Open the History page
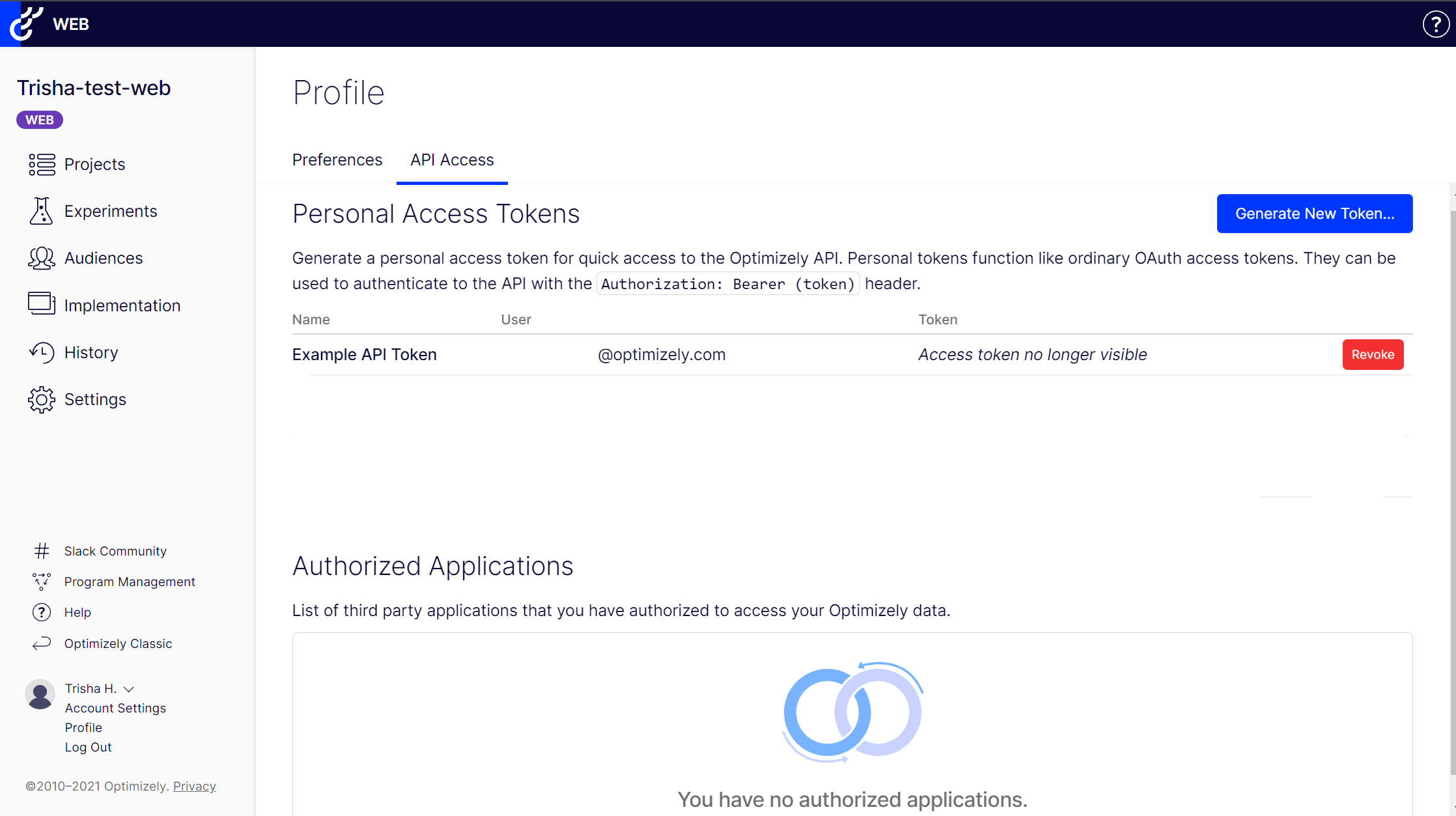Viewport: 1456px width, 816px height. (x=91, y=352)
